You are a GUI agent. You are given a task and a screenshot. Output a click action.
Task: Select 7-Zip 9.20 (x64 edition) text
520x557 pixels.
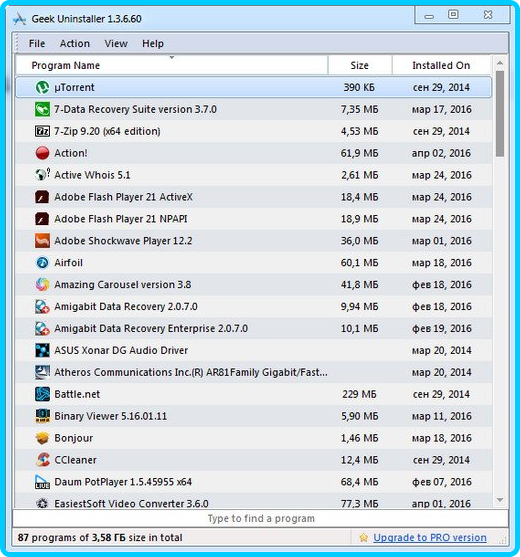107,131
